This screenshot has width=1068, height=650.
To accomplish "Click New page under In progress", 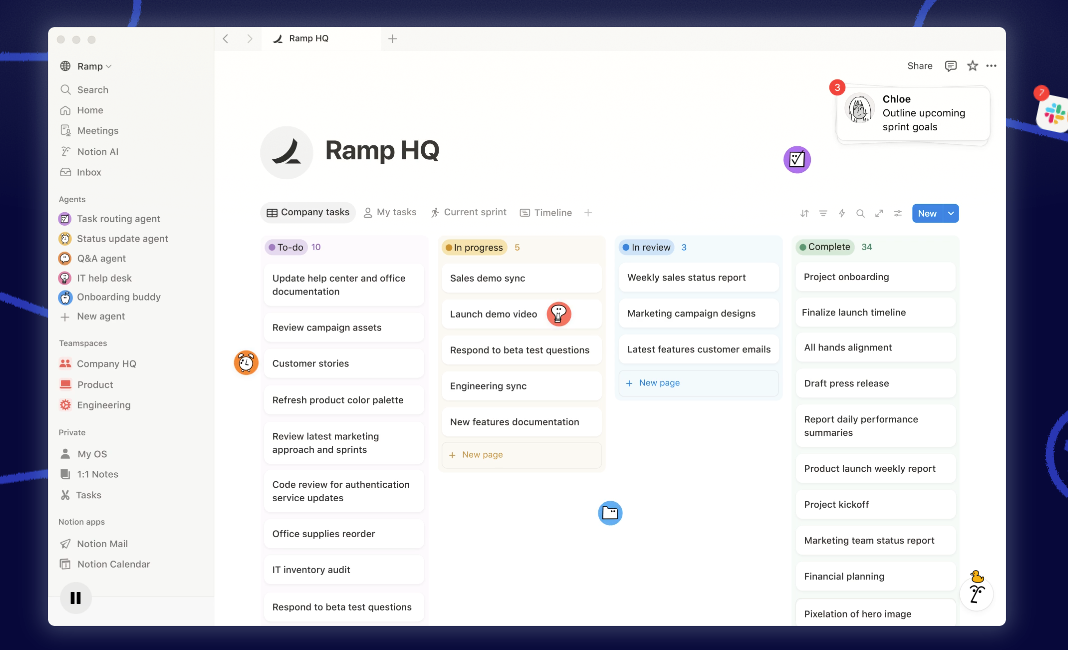I will [482, 455].
